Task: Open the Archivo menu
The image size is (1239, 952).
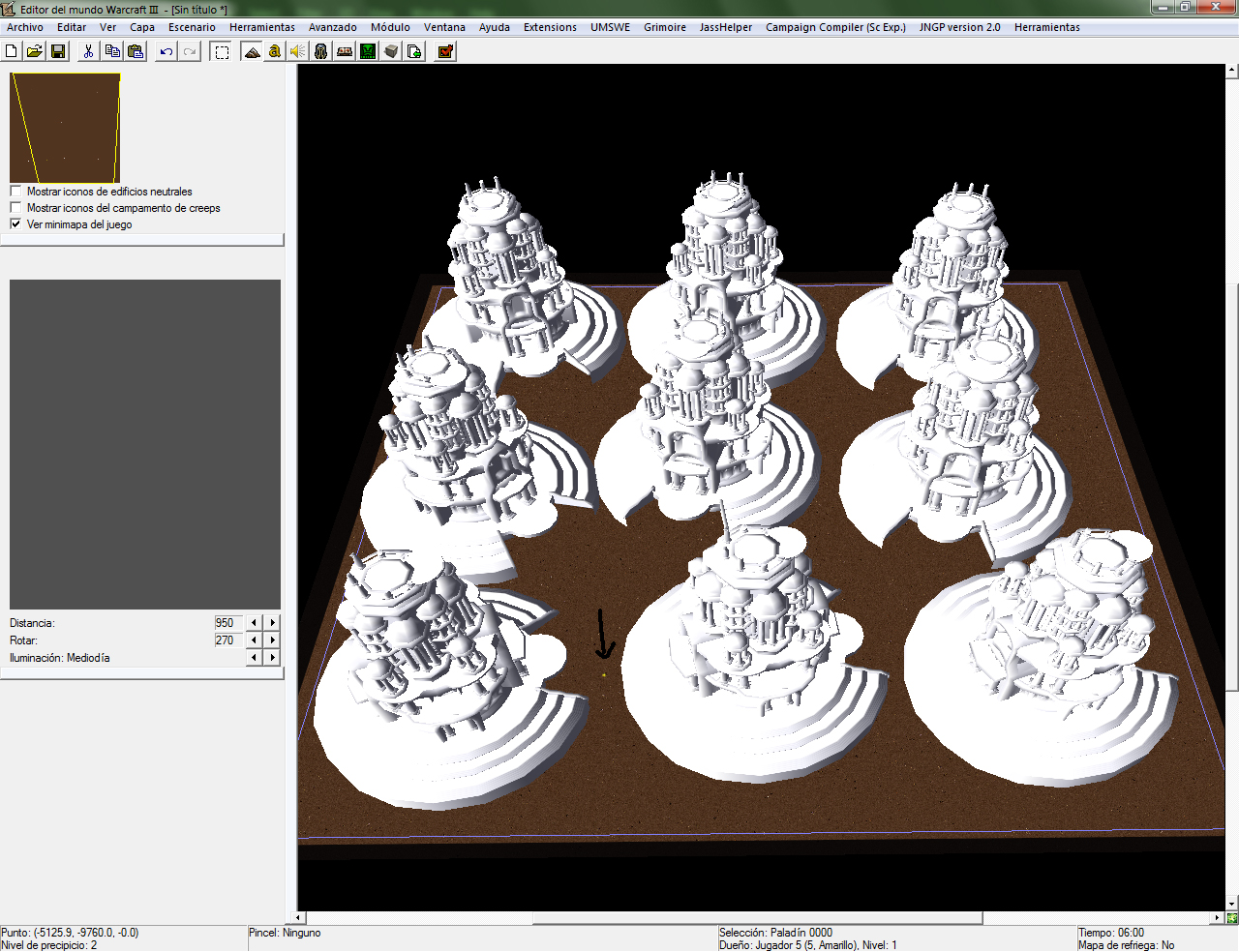Action: [25, 27]
